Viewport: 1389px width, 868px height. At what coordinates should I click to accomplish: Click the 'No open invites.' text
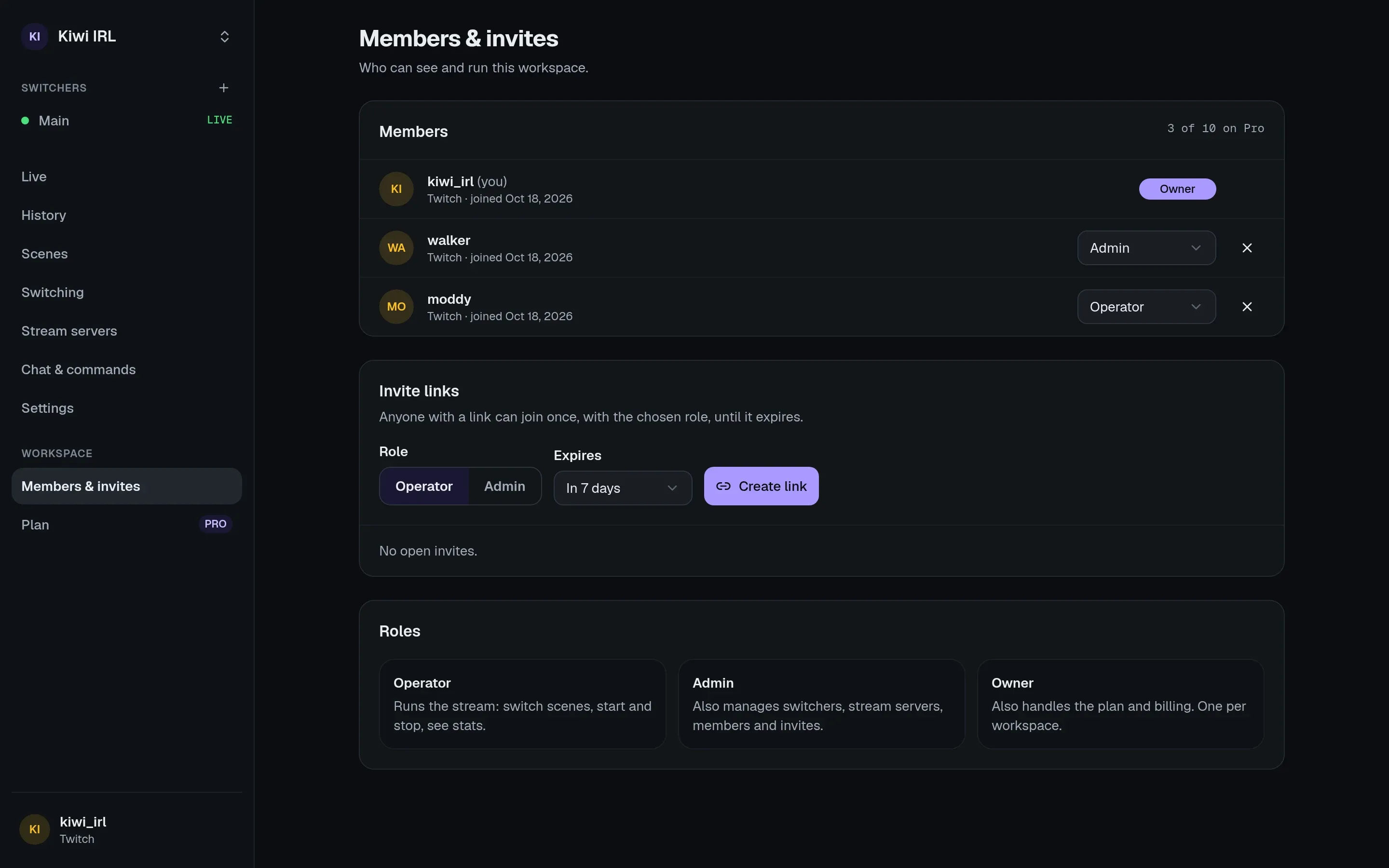(x=428, y=551)
